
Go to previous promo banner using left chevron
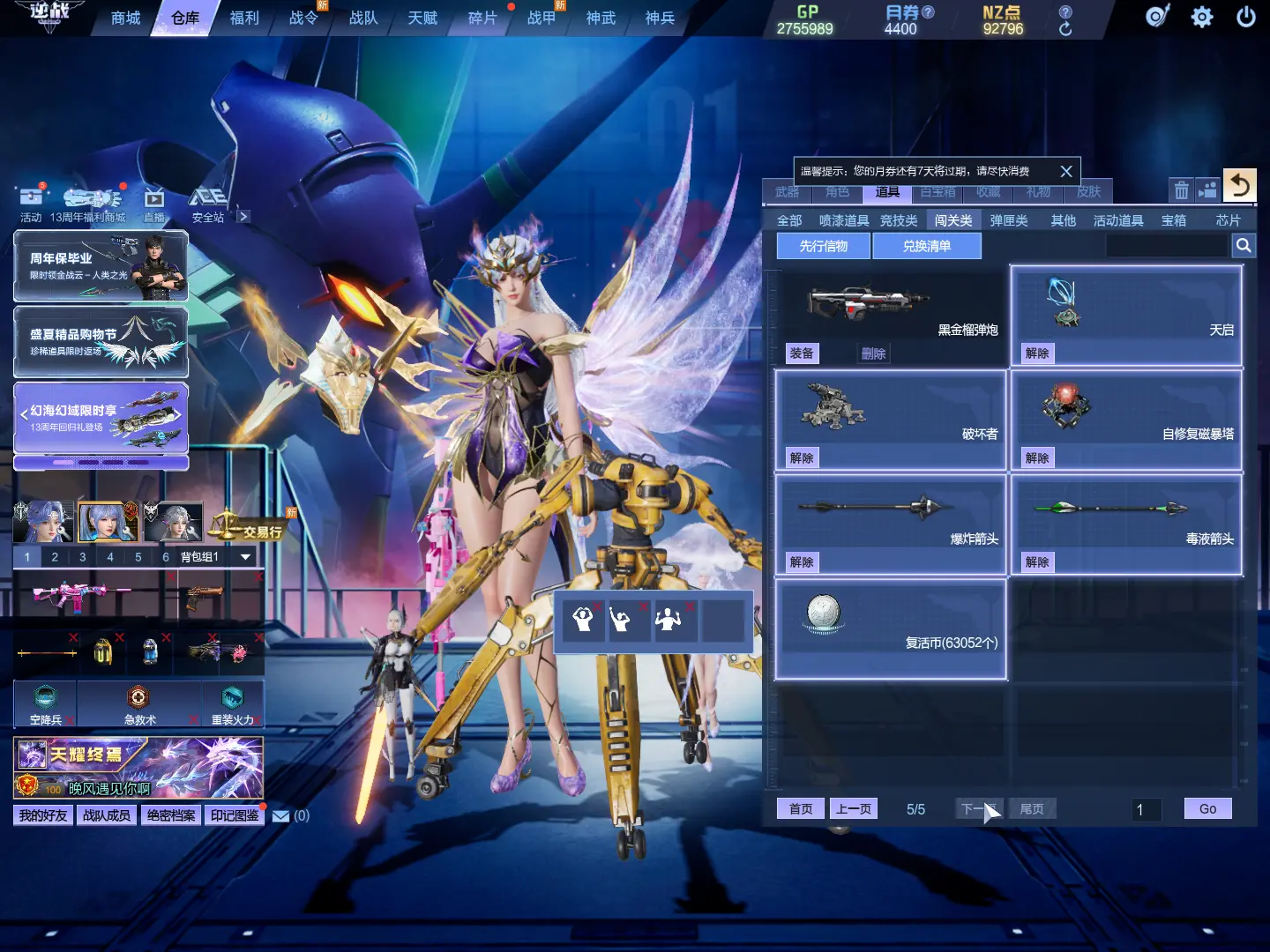24,414
